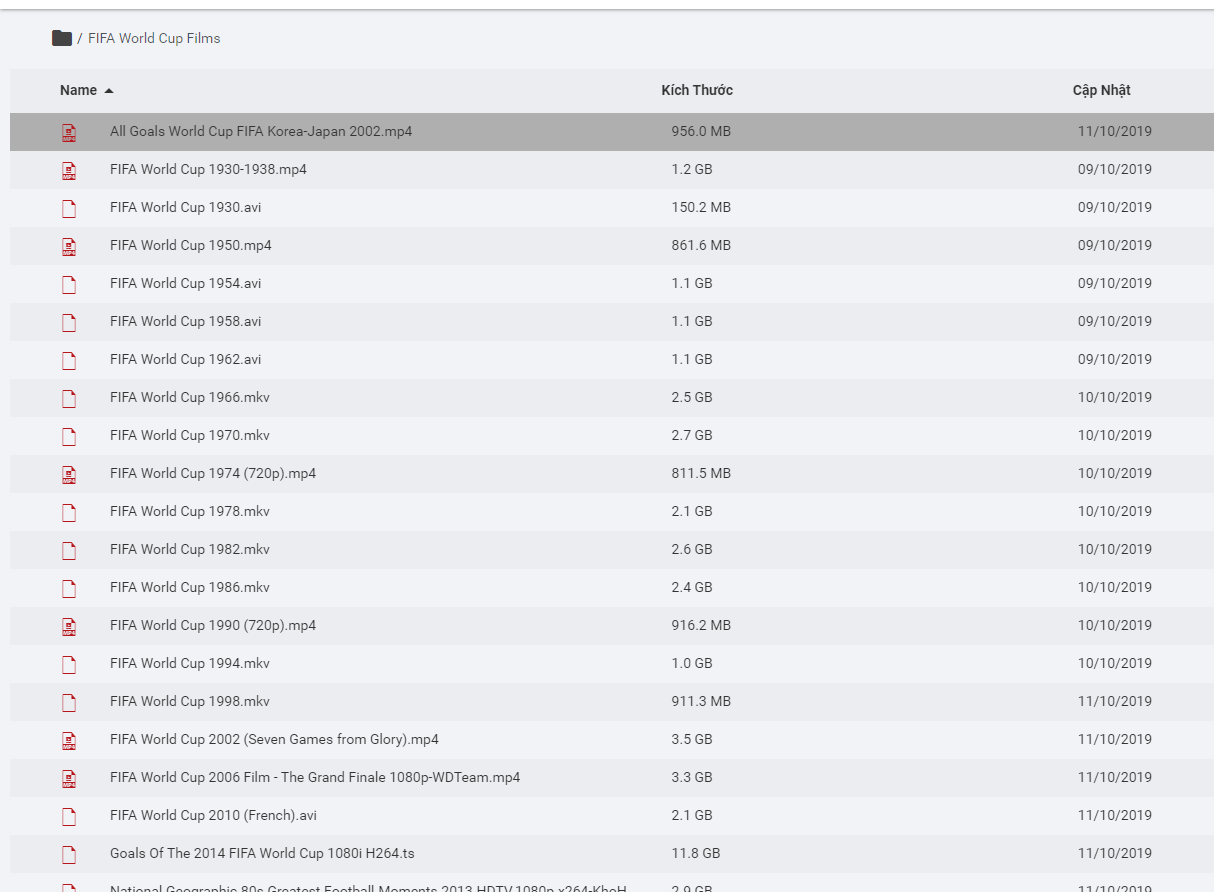Click the MP4 icon for All Goals World Cup 2002
The image size is (1214, 892).
pos(69,132)
